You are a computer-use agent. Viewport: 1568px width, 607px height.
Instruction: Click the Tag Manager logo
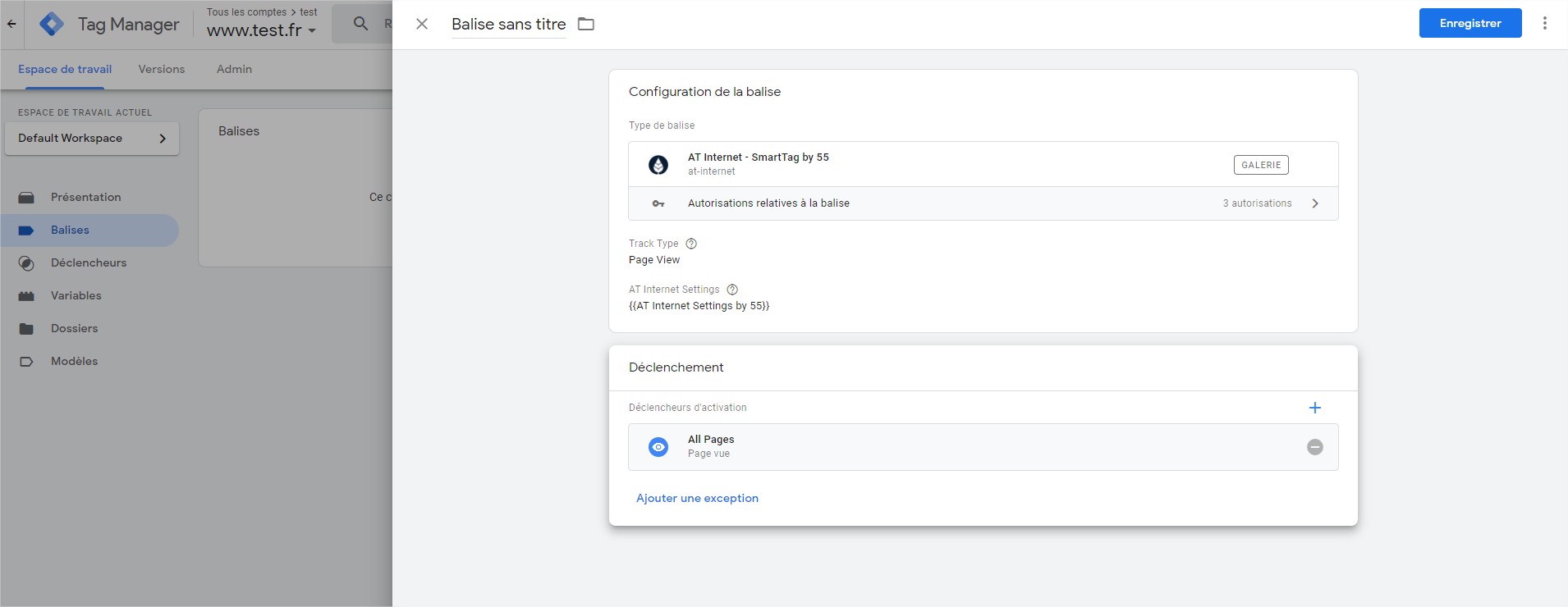tap(52, 24)
